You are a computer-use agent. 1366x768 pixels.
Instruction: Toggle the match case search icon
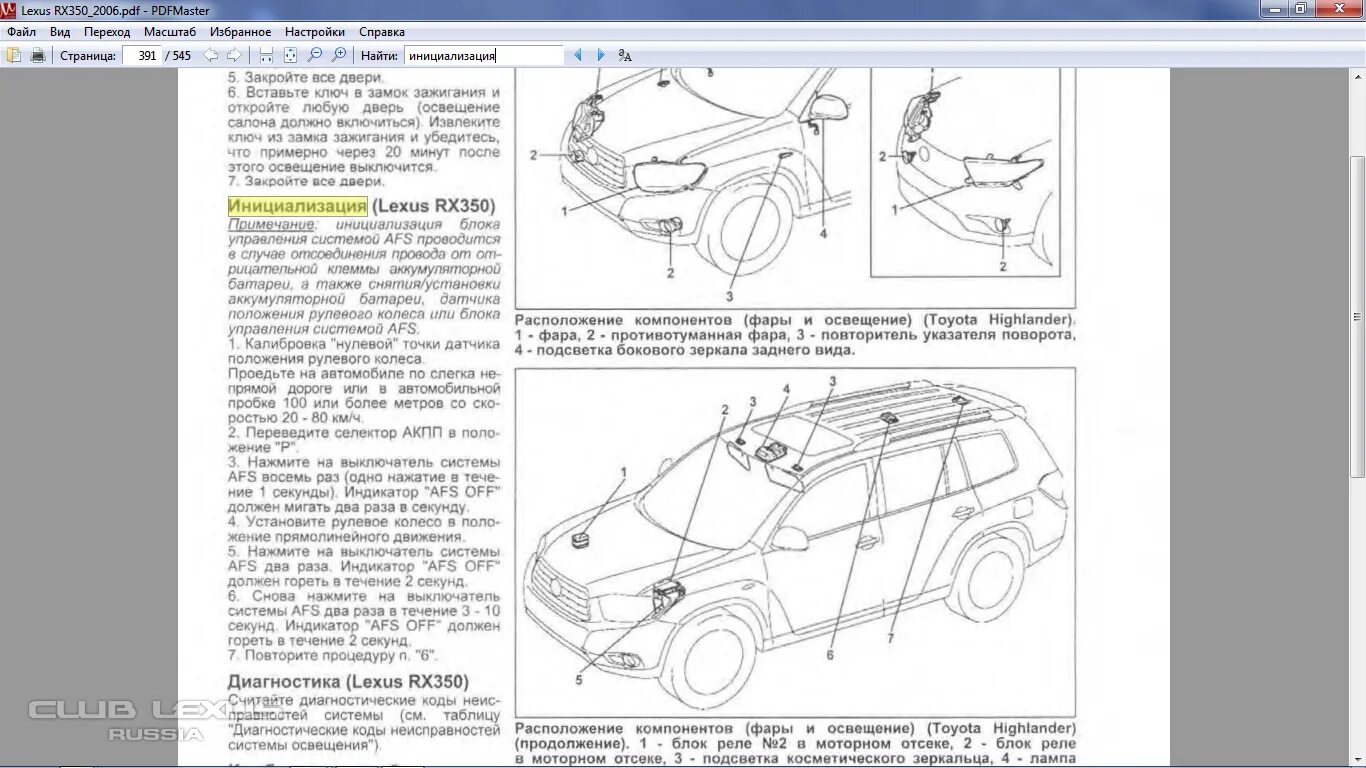click(x=625, y=55)
